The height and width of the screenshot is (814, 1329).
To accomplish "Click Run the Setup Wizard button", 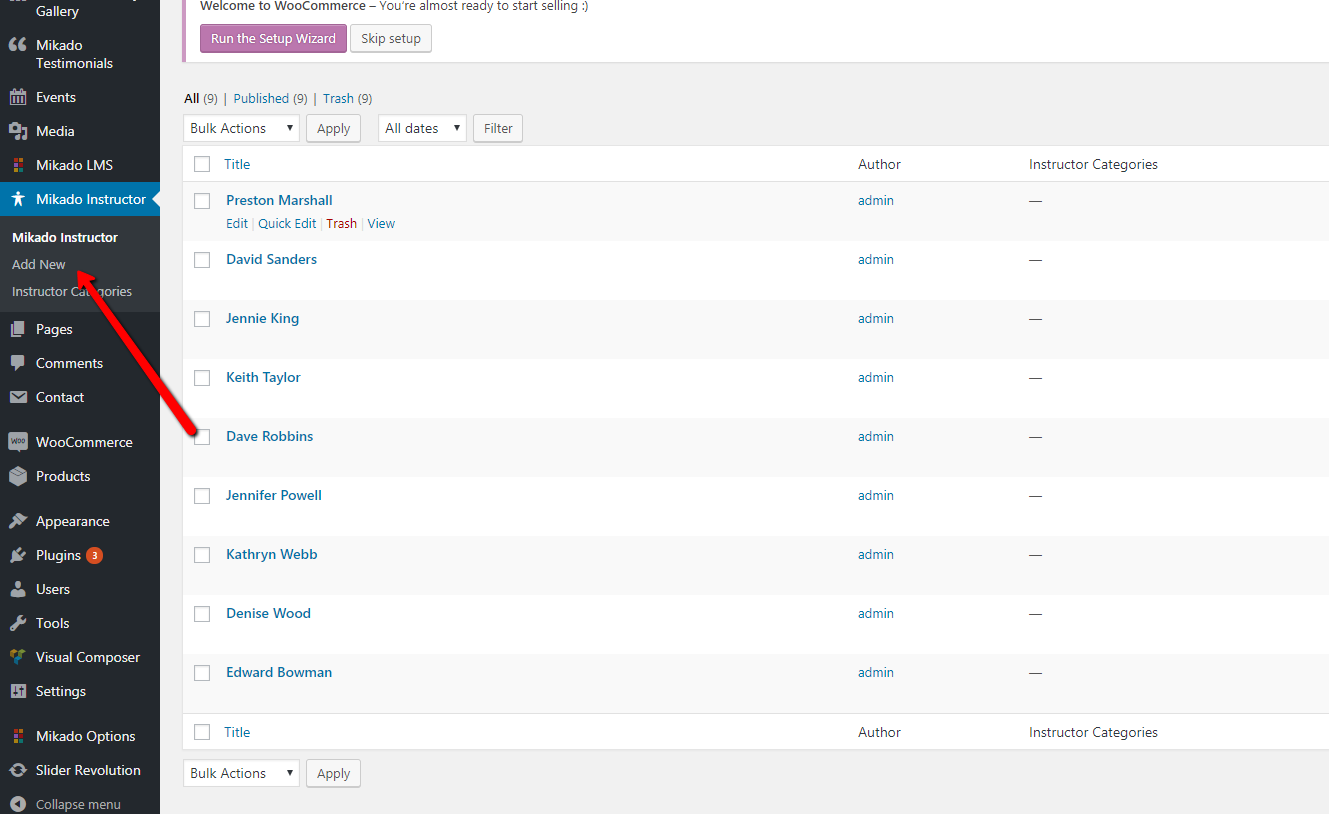I will tap(273, 38).
